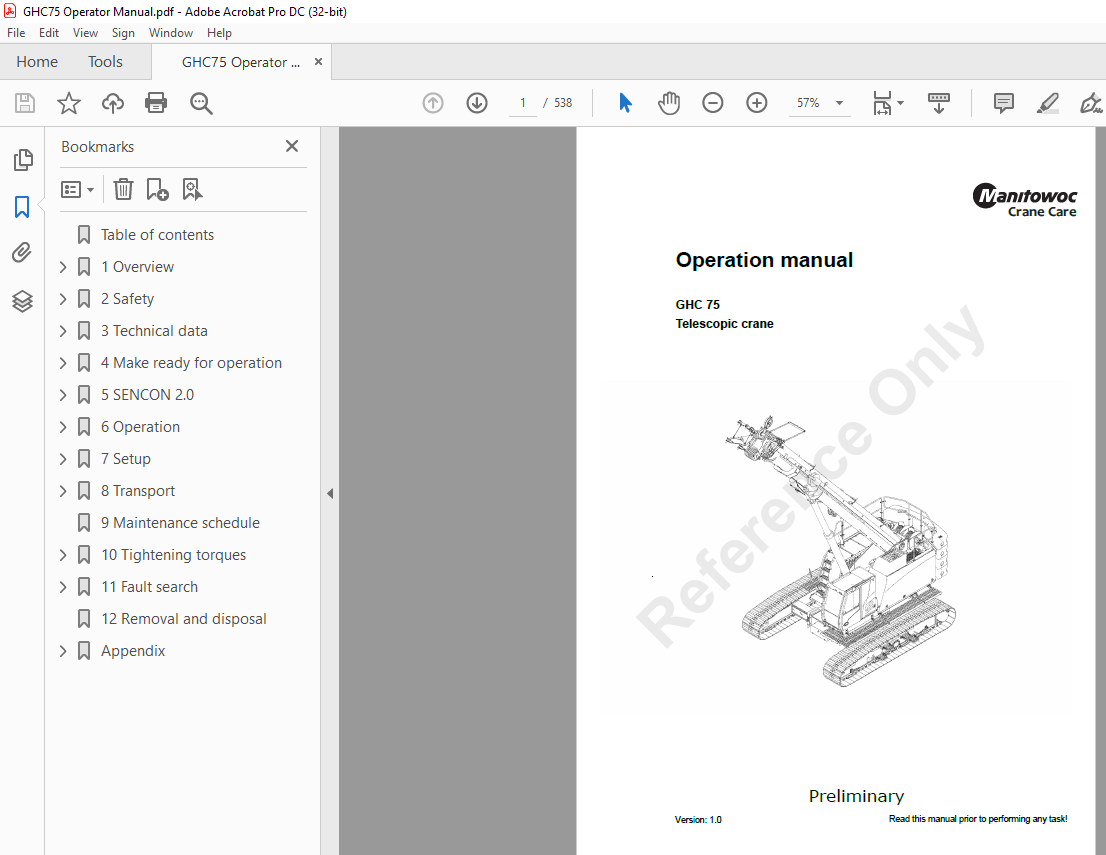1106x855 pixels.
Task: Delete selected bookmark trash icon
Action: [x=123, y=189]
